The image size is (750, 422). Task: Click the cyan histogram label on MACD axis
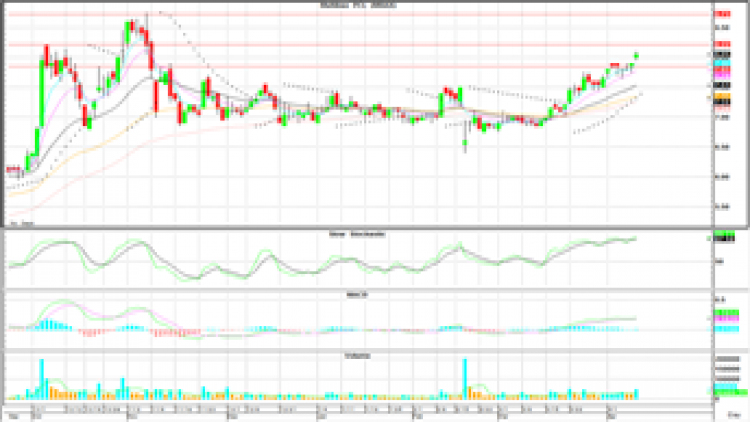coord(726,329)
